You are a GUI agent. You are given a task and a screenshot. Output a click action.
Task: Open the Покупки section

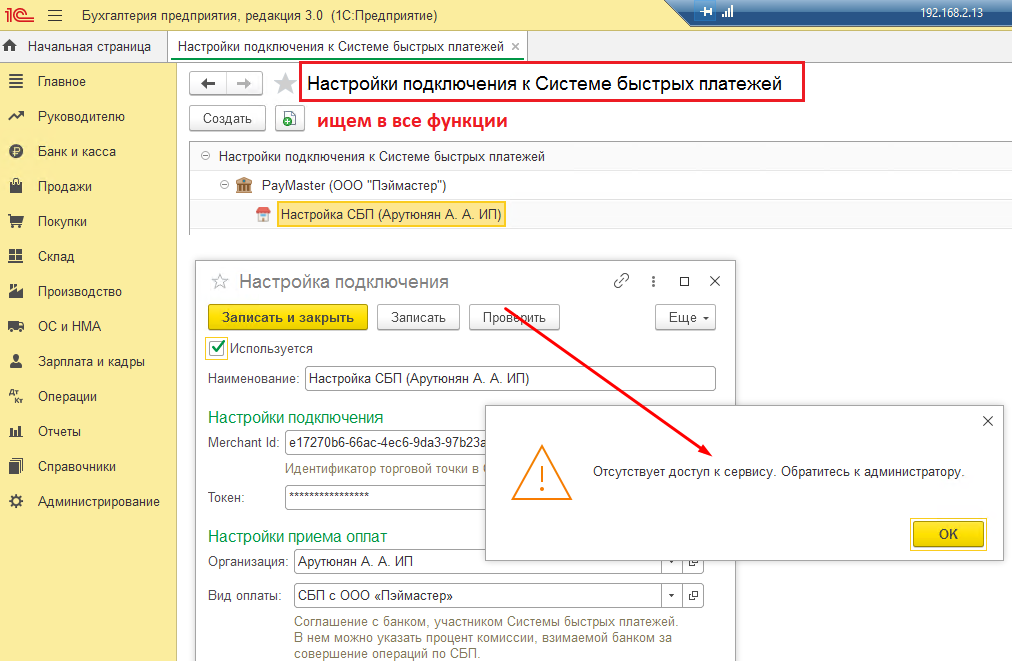point(62,221)
